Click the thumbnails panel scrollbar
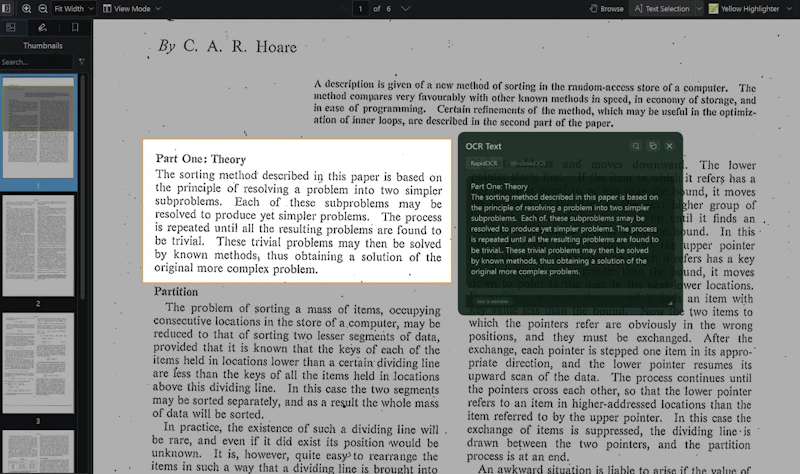The image size is (800, 474). pyautogui.click(x=83, y=186)
